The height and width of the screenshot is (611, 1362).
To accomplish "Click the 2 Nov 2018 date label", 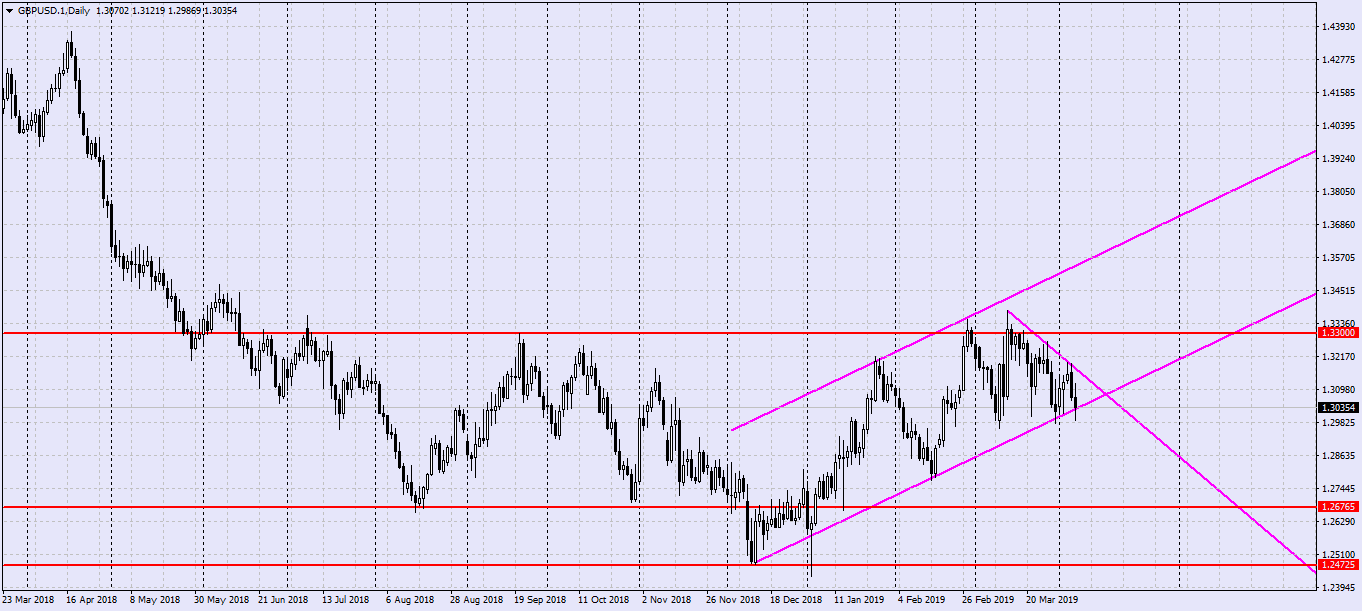I will click(x=666, y=600).
